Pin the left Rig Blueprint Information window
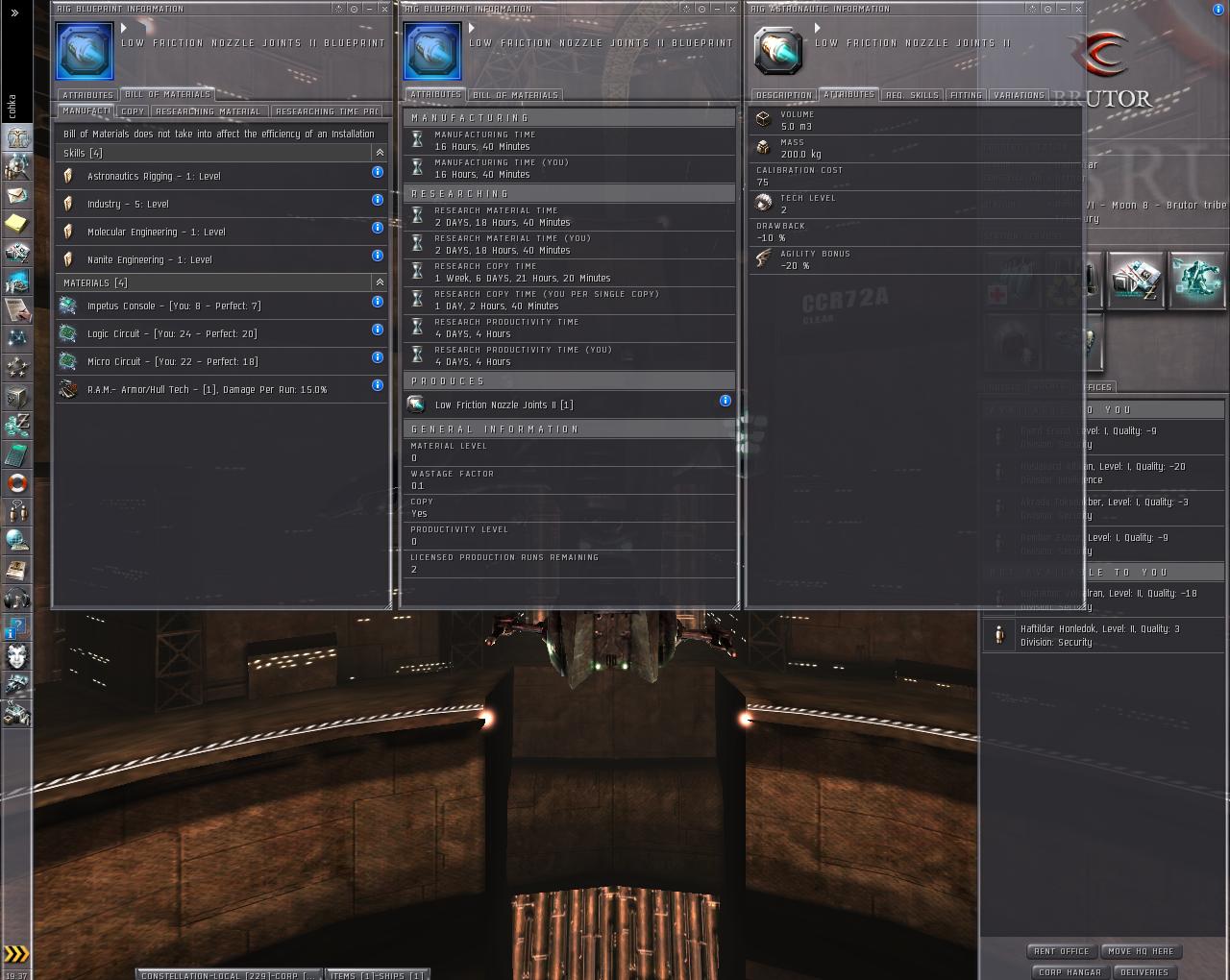This screenshot has height=980, width=1230. click(x=354, y=9)
